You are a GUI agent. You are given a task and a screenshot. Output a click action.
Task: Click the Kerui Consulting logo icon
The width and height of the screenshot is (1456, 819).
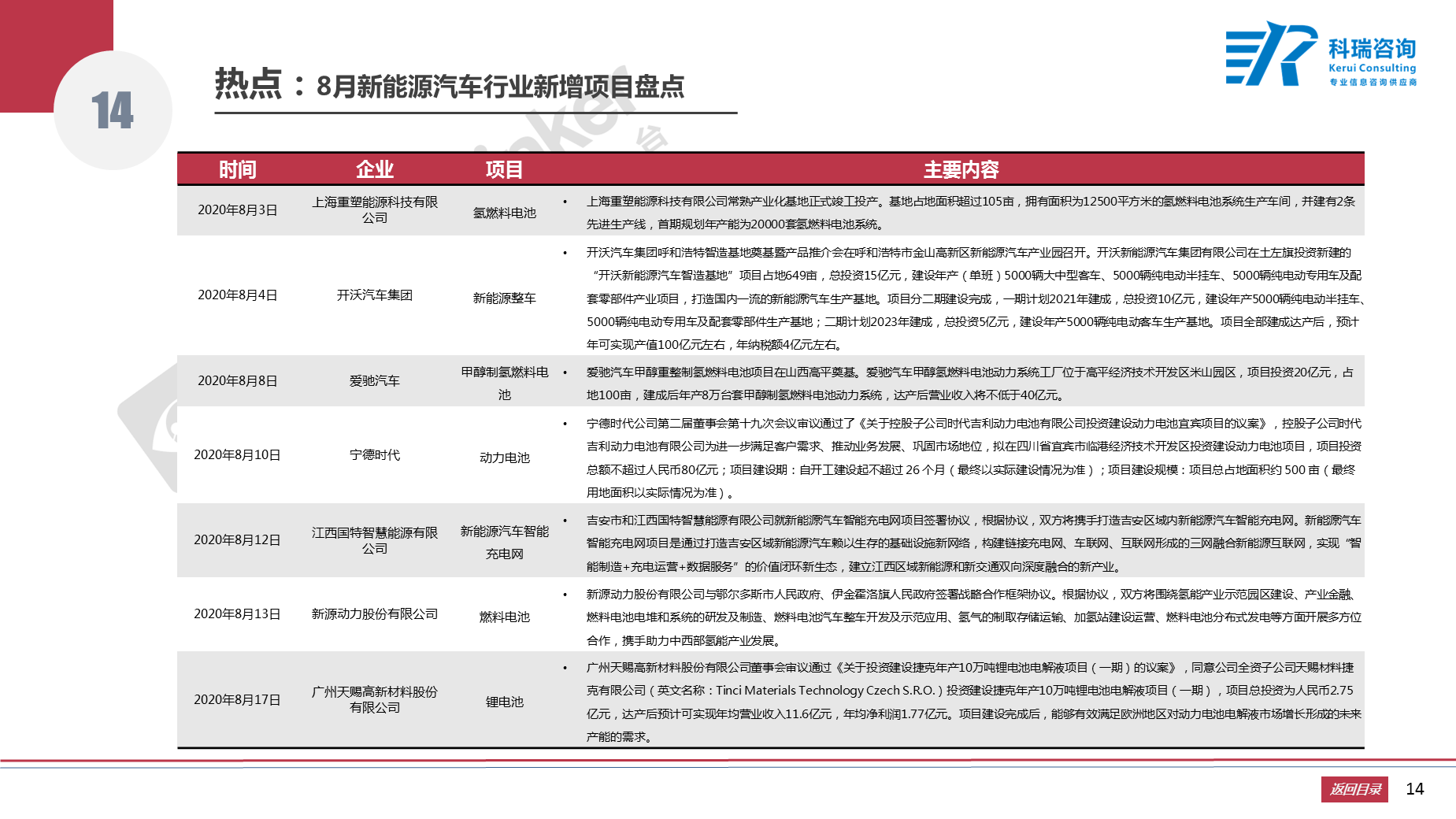click(1270, 54)
